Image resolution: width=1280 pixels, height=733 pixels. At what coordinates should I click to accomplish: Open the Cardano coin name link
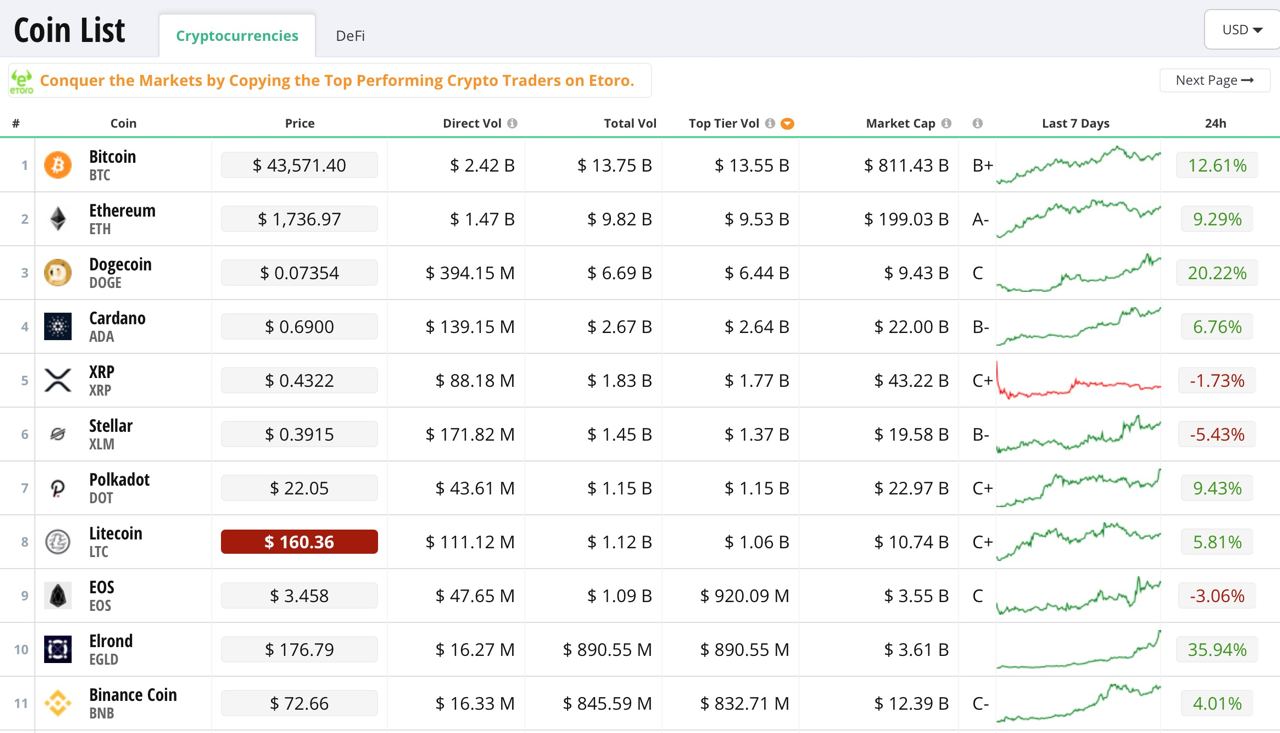(117, 318)
